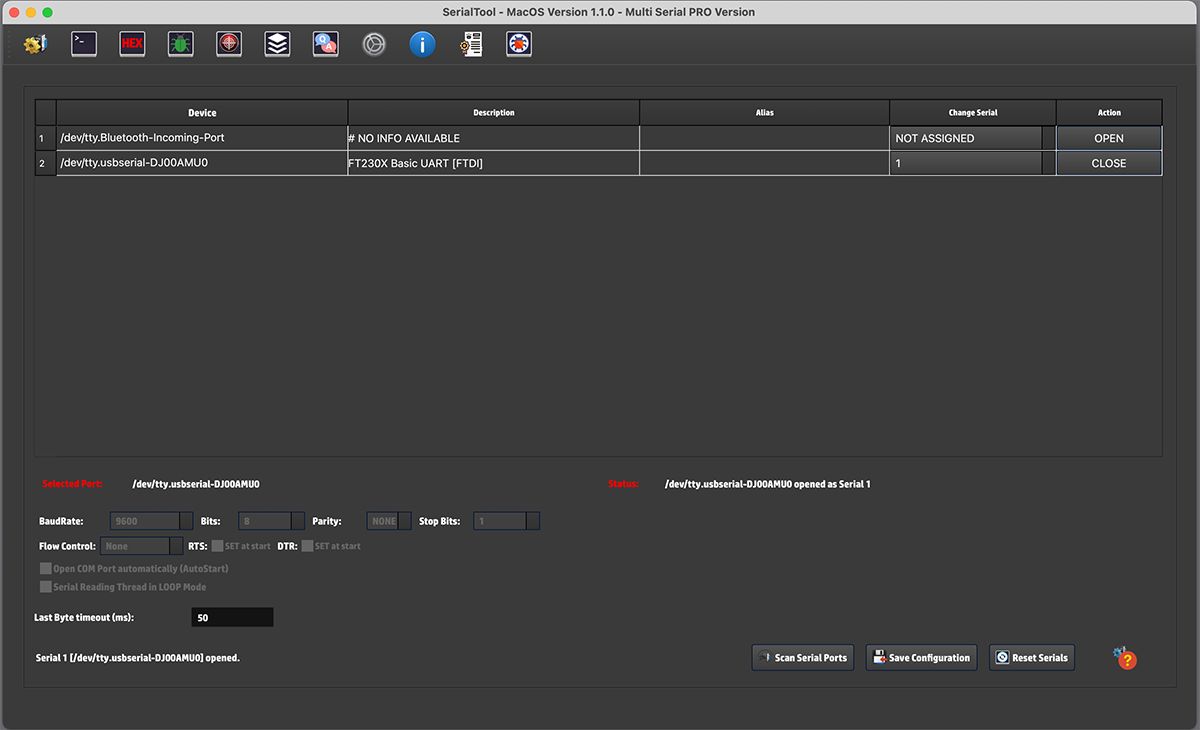Click the Last Byte timeout input field

point(232,617)
